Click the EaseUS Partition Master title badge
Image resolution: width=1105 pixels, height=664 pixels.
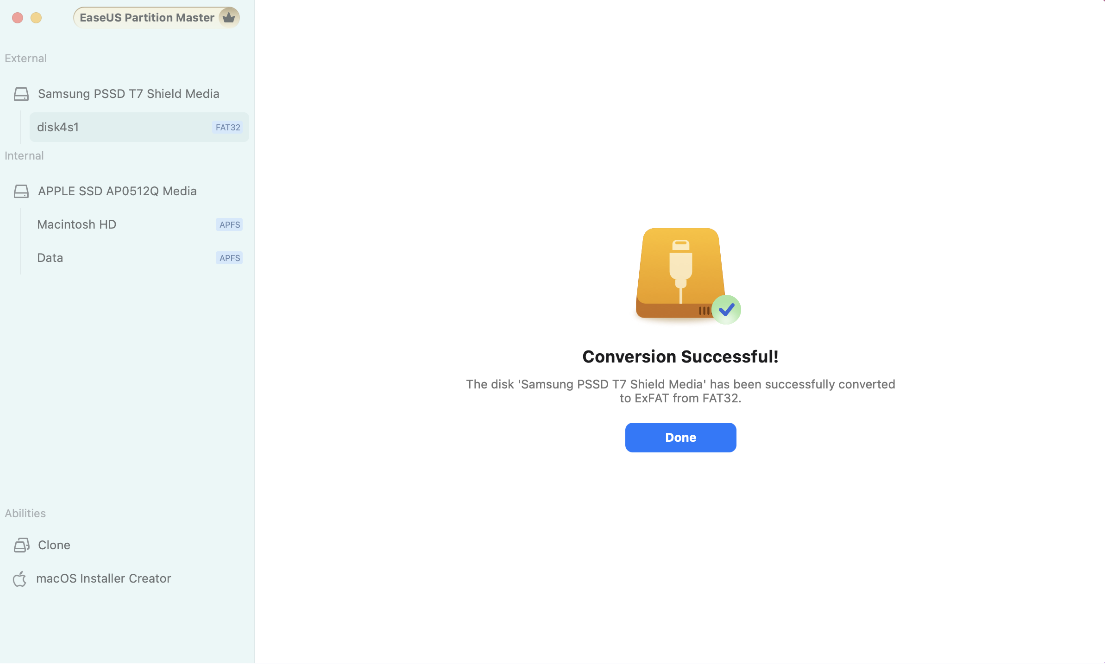tap(156, 18)
